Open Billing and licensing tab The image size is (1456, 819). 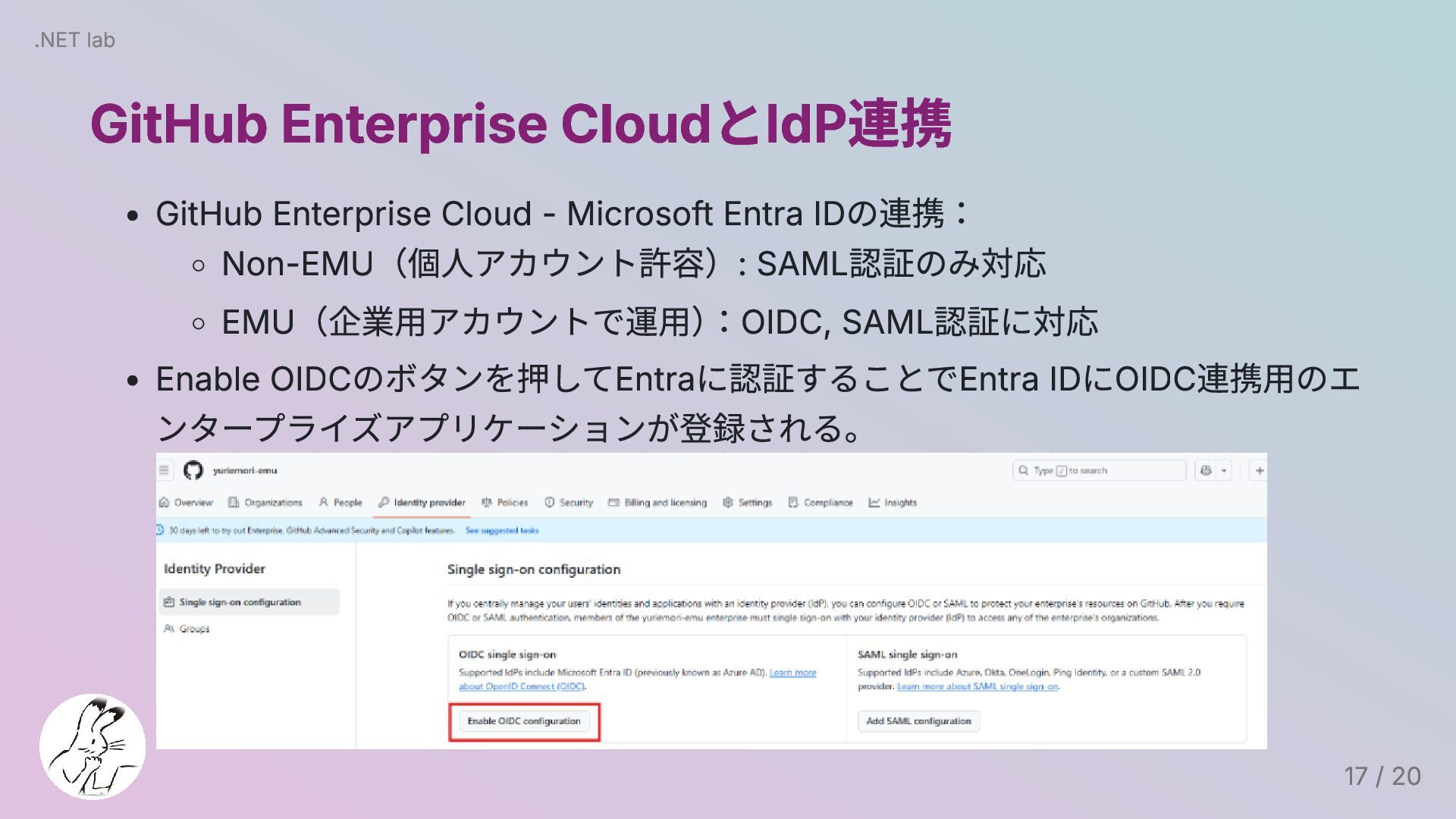pos(657,502)
